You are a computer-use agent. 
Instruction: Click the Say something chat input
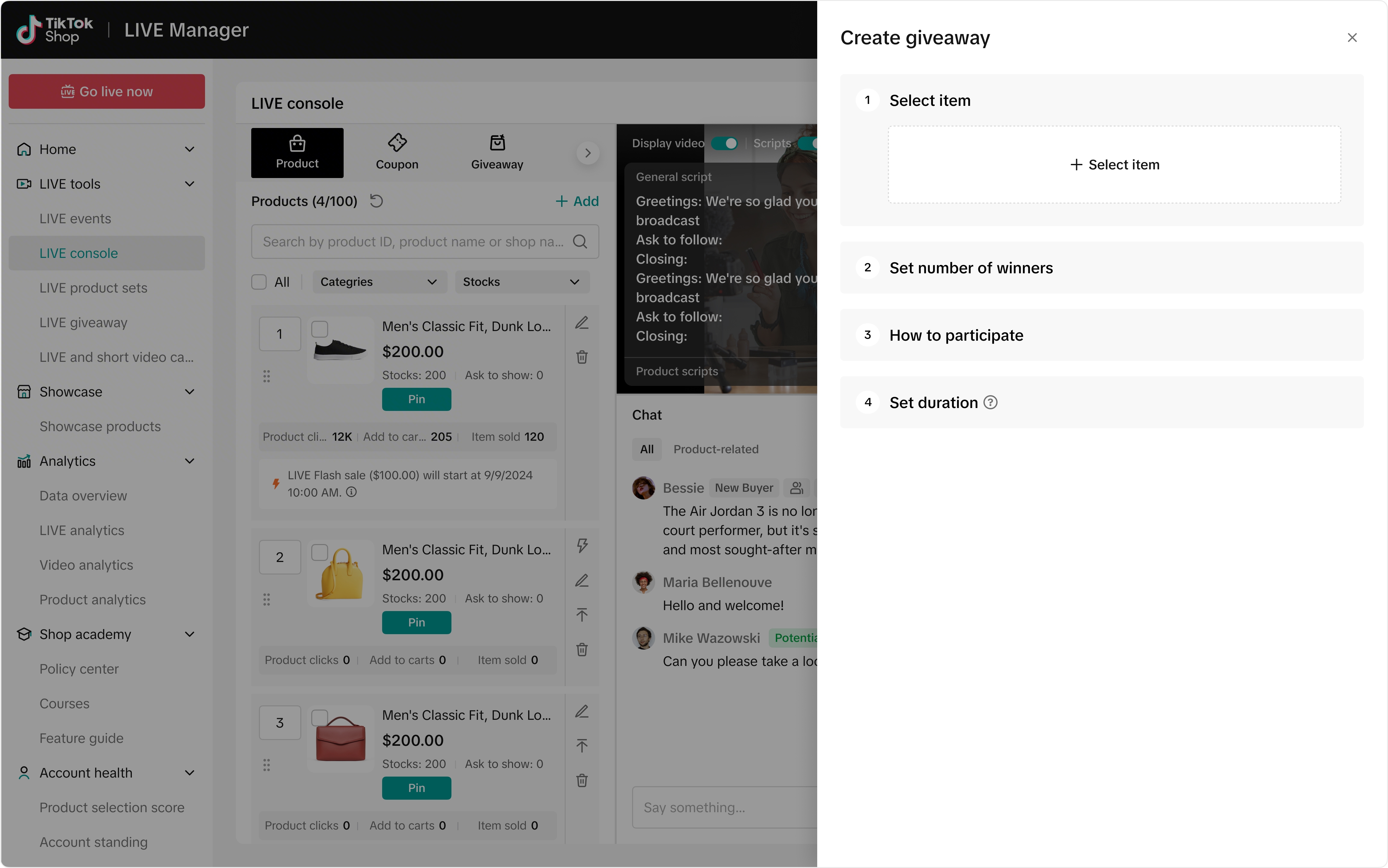(725, 807)
